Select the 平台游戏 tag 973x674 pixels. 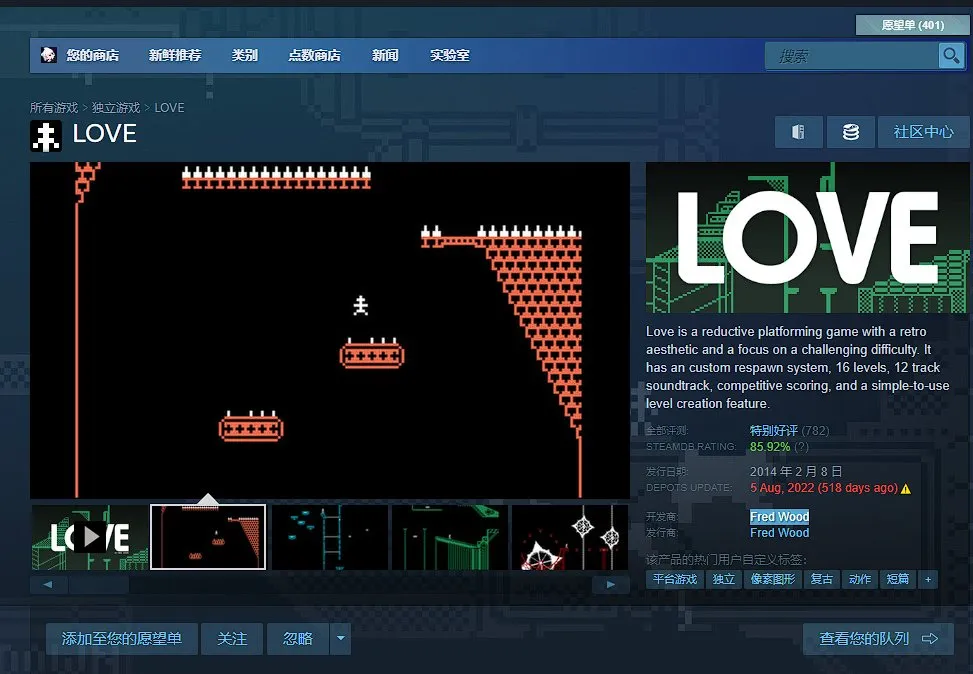675,580
